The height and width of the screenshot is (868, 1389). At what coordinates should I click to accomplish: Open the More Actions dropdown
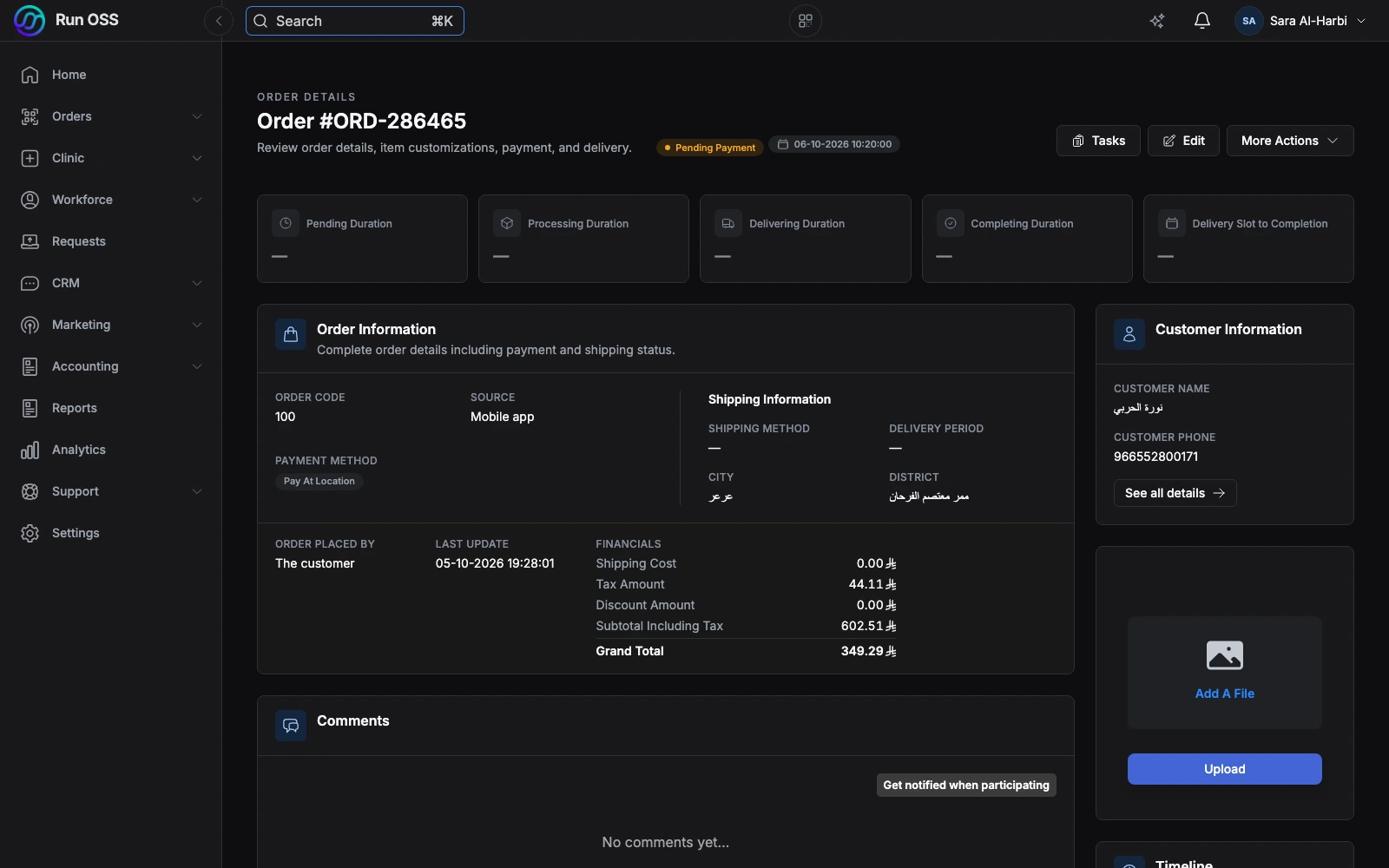tap(1289, 141)
